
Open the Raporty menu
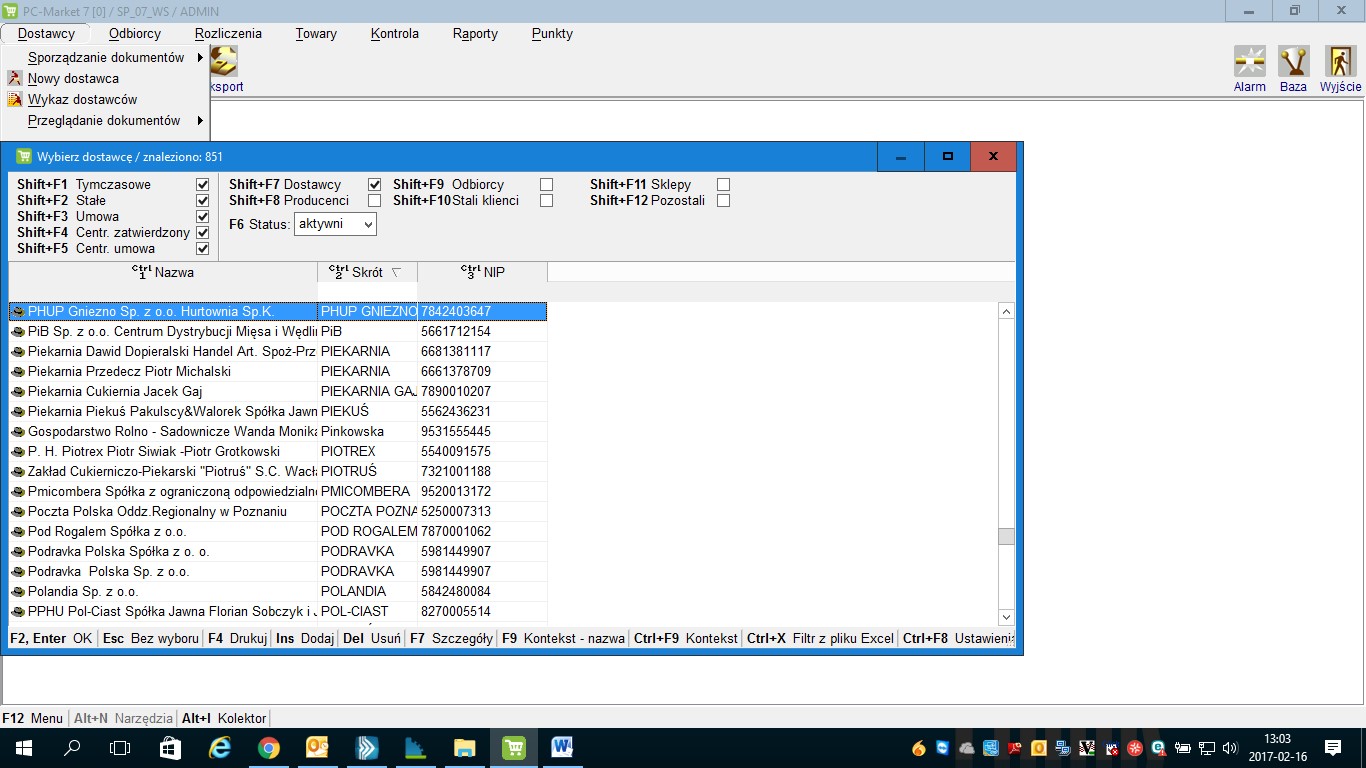tap(475, 33)
